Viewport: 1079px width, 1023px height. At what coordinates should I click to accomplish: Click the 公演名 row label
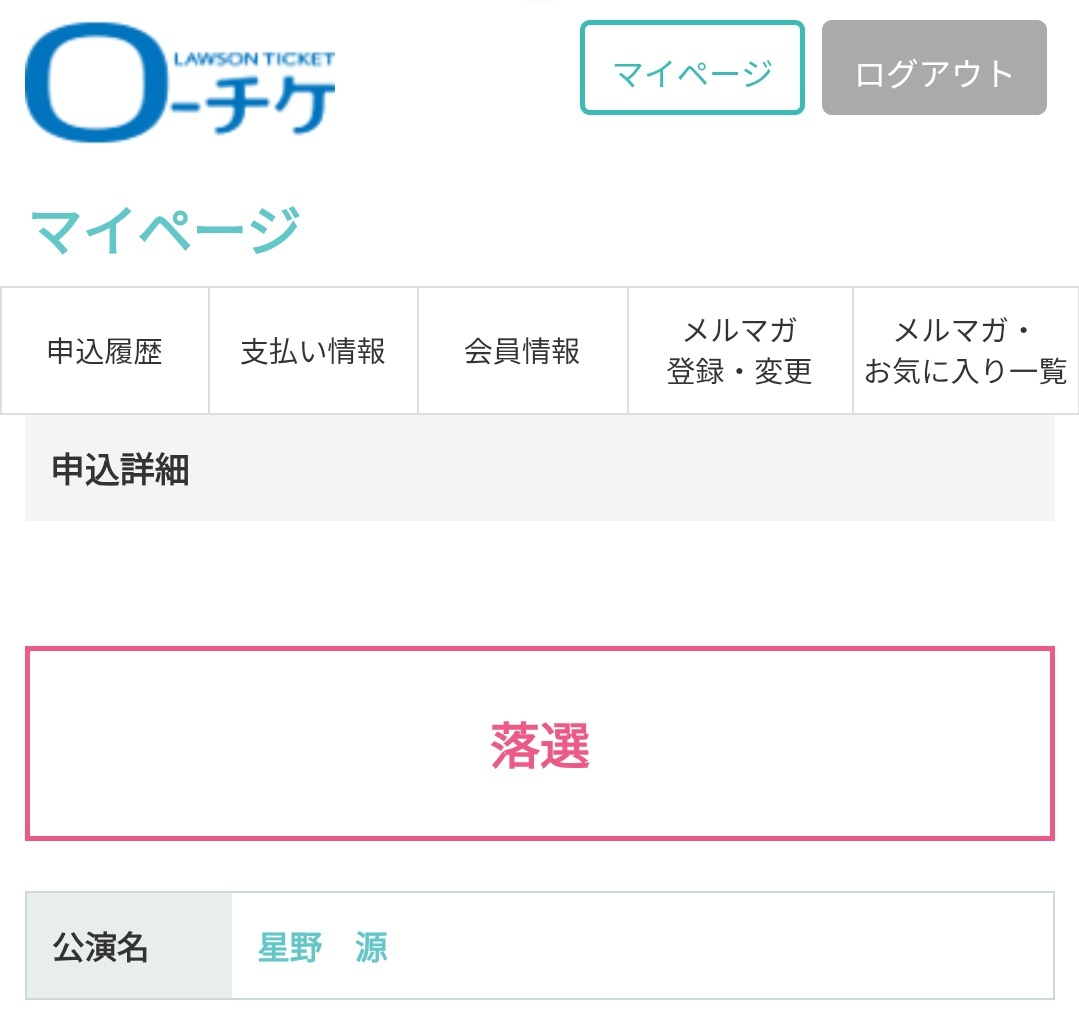coord(129,946)
